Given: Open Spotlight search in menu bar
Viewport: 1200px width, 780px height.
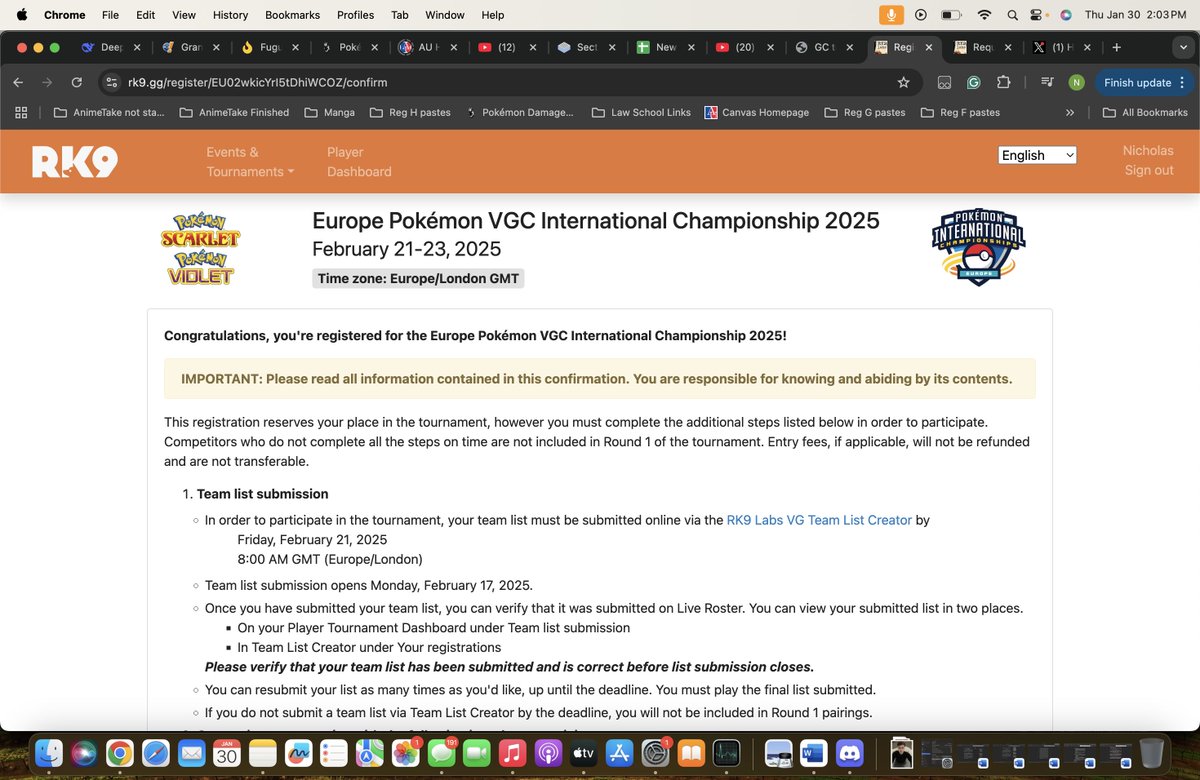Looking at the screenshot, I should click(1013, 15).
